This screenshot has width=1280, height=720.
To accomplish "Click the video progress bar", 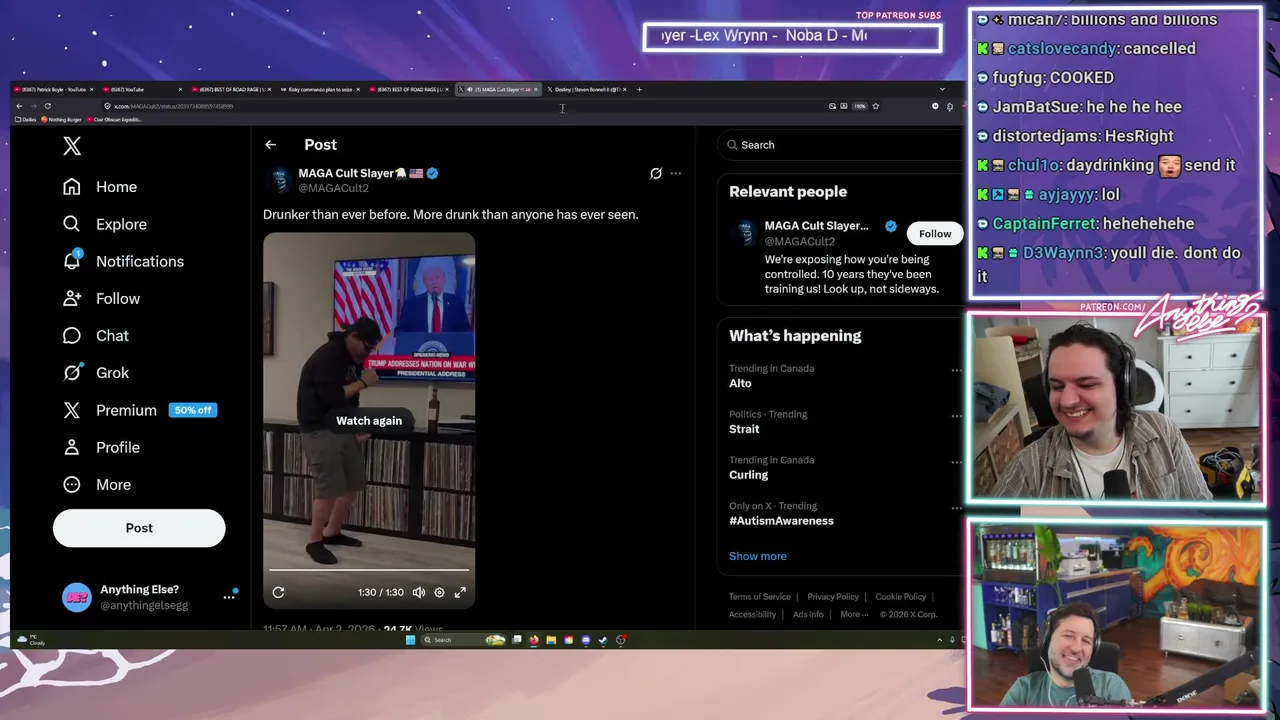I will (x=369, y=570).
